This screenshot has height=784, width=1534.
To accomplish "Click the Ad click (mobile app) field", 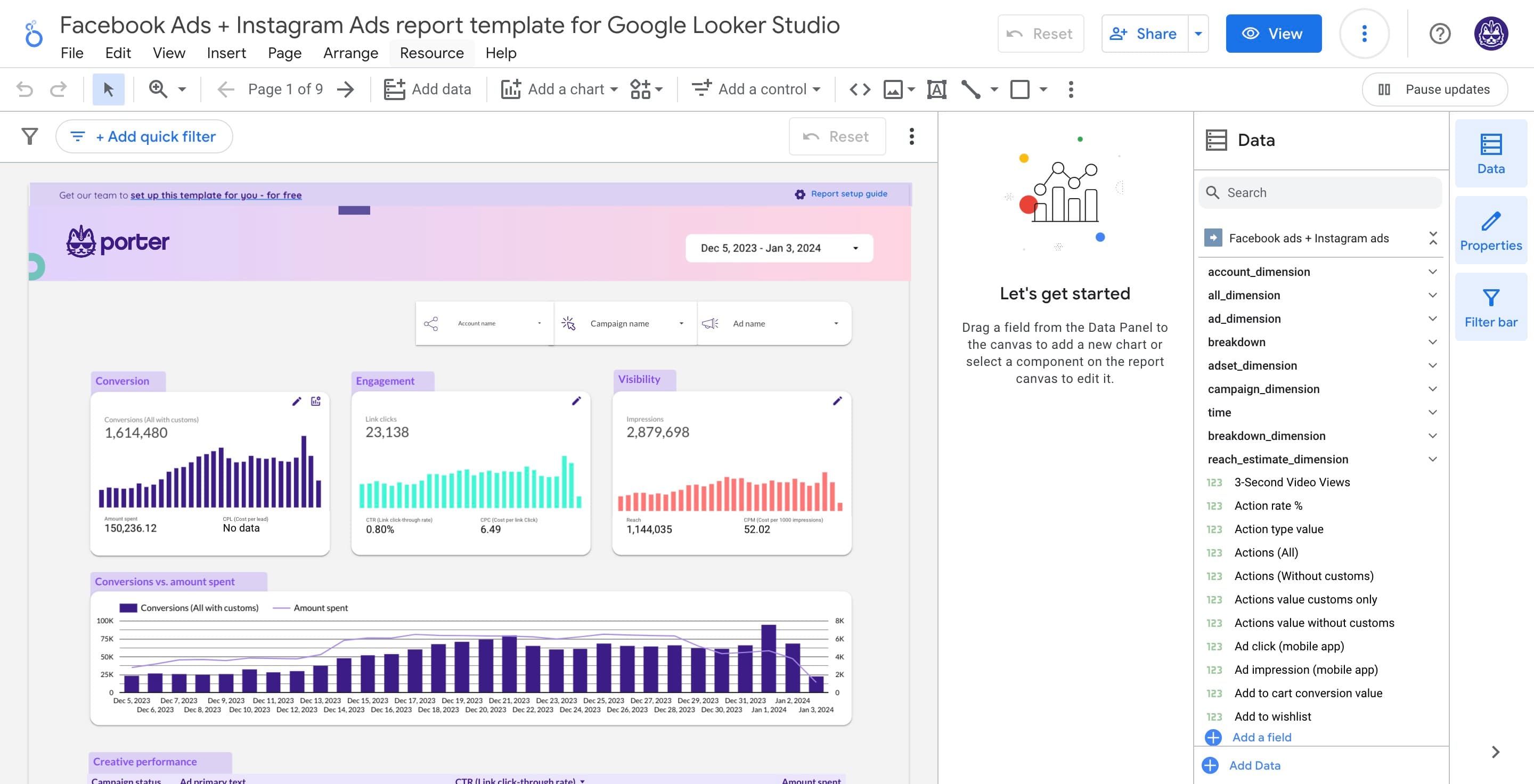I will pos(1288,647).
